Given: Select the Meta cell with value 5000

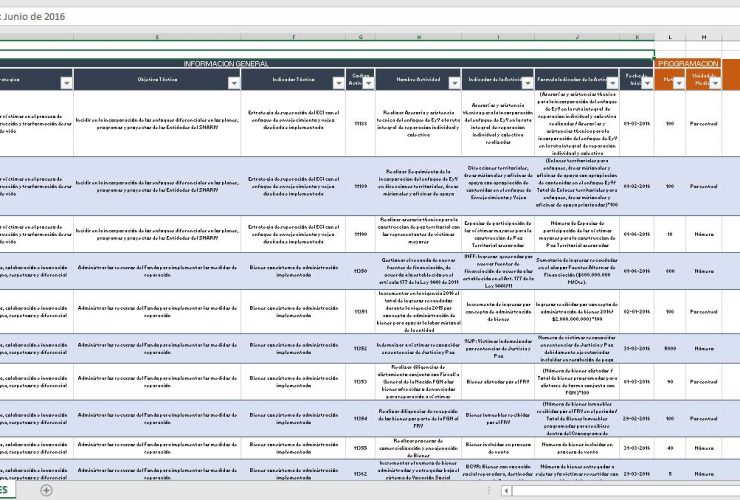Looking at the screenshot, I should [670, 348].
